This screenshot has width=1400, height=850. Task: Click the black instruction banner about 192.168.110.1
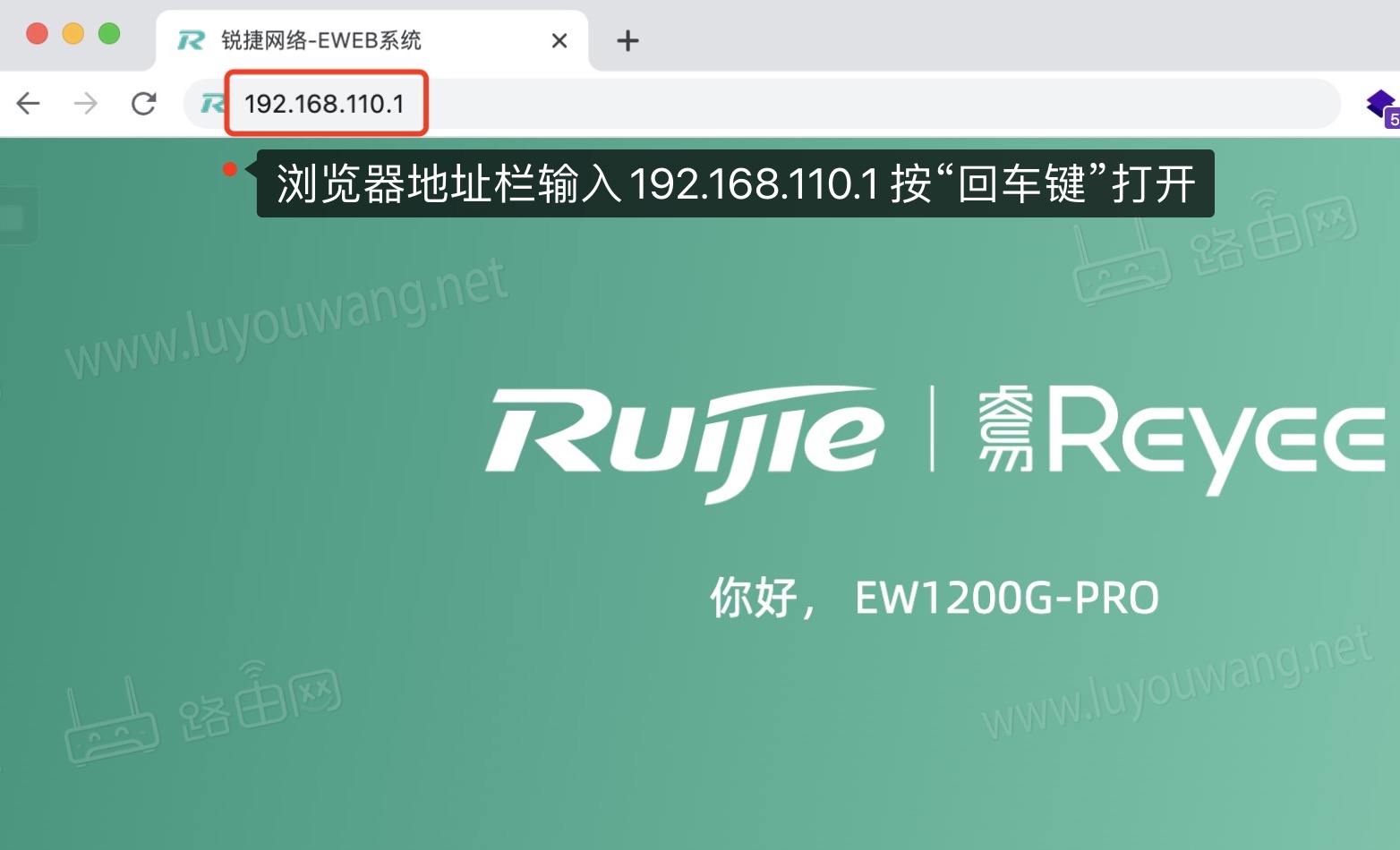[734, 185]
